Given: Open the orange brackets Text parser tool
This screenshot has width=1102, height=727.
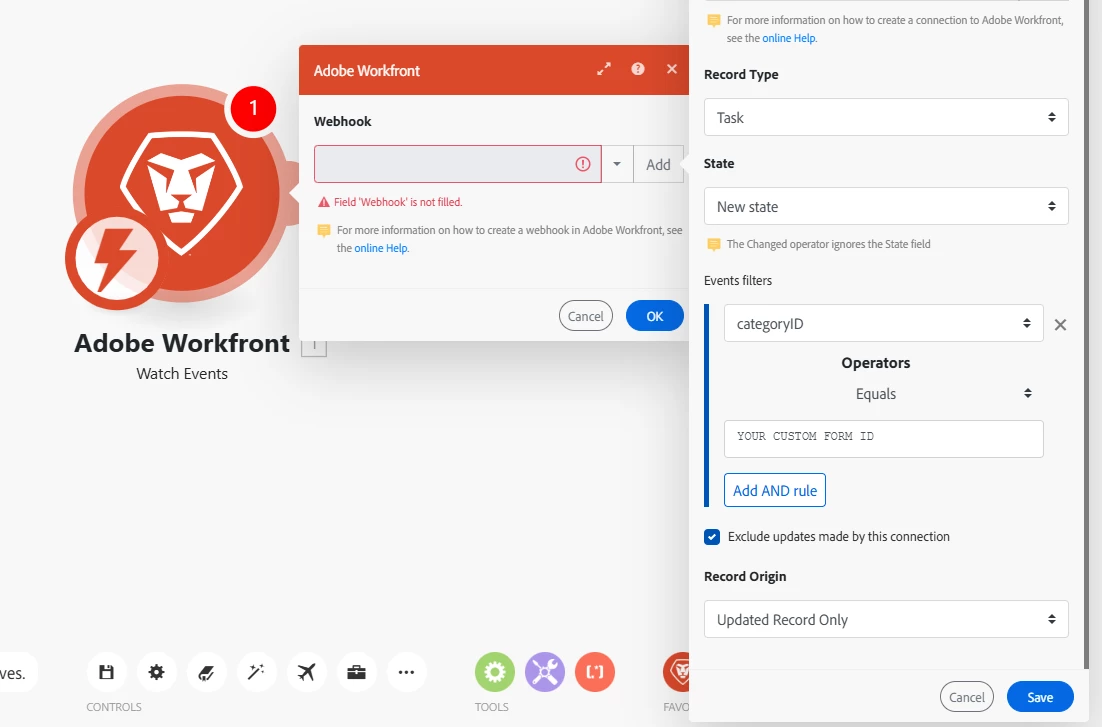Looking at the screenshot, I should (595, 672).
